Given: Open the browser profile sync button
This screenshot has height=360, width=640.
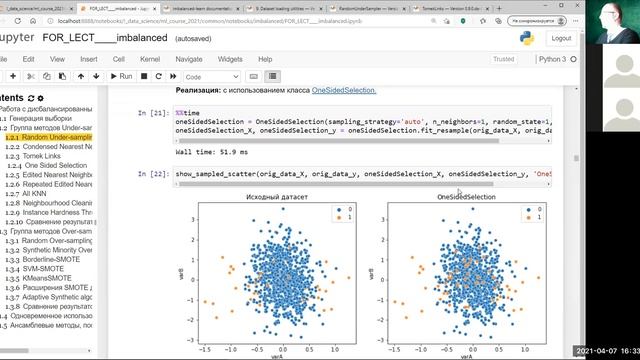Looking at the screenshot, I should [537, 21].
